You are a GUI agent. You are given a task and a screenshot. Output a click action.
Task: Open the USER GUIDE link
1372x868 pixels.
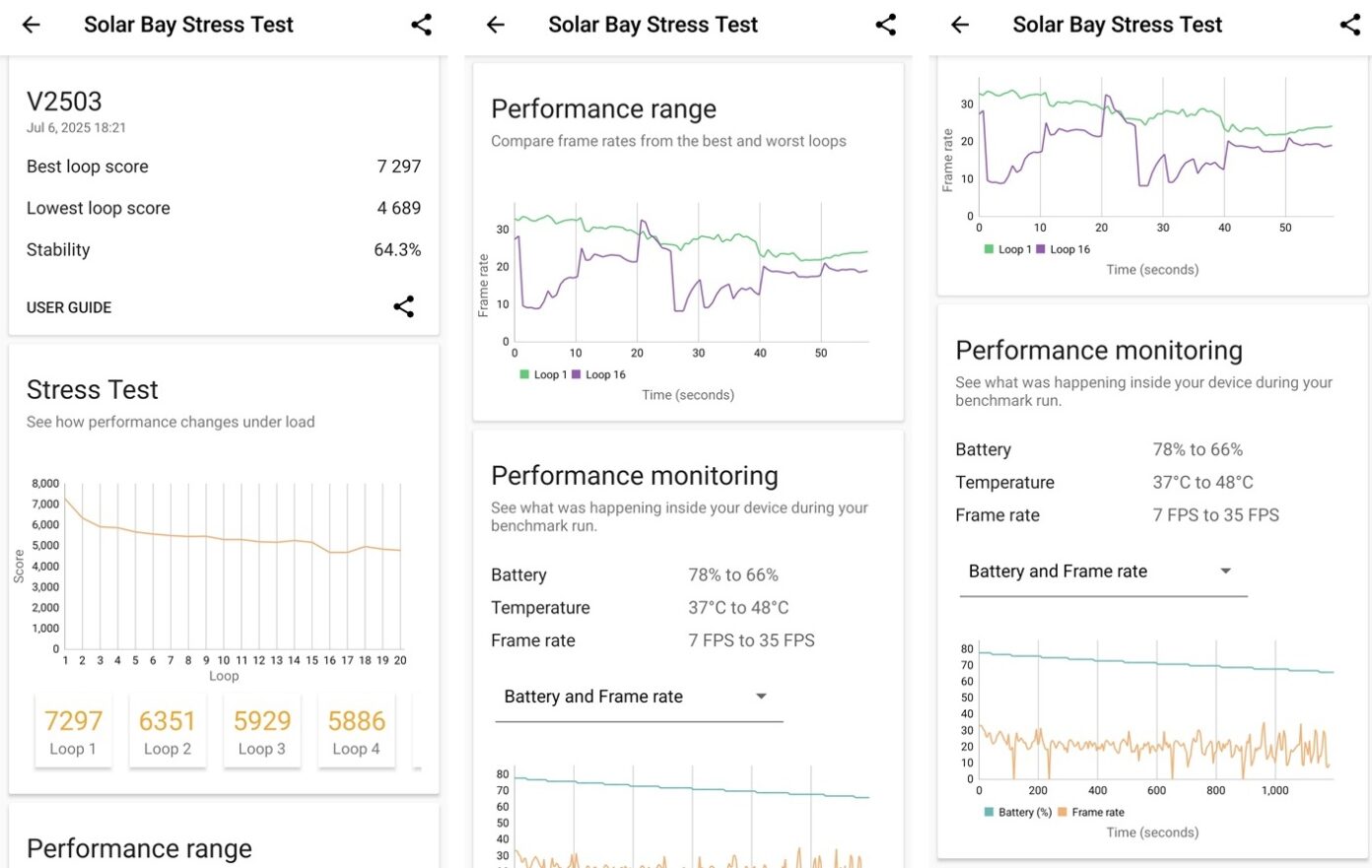69,307
